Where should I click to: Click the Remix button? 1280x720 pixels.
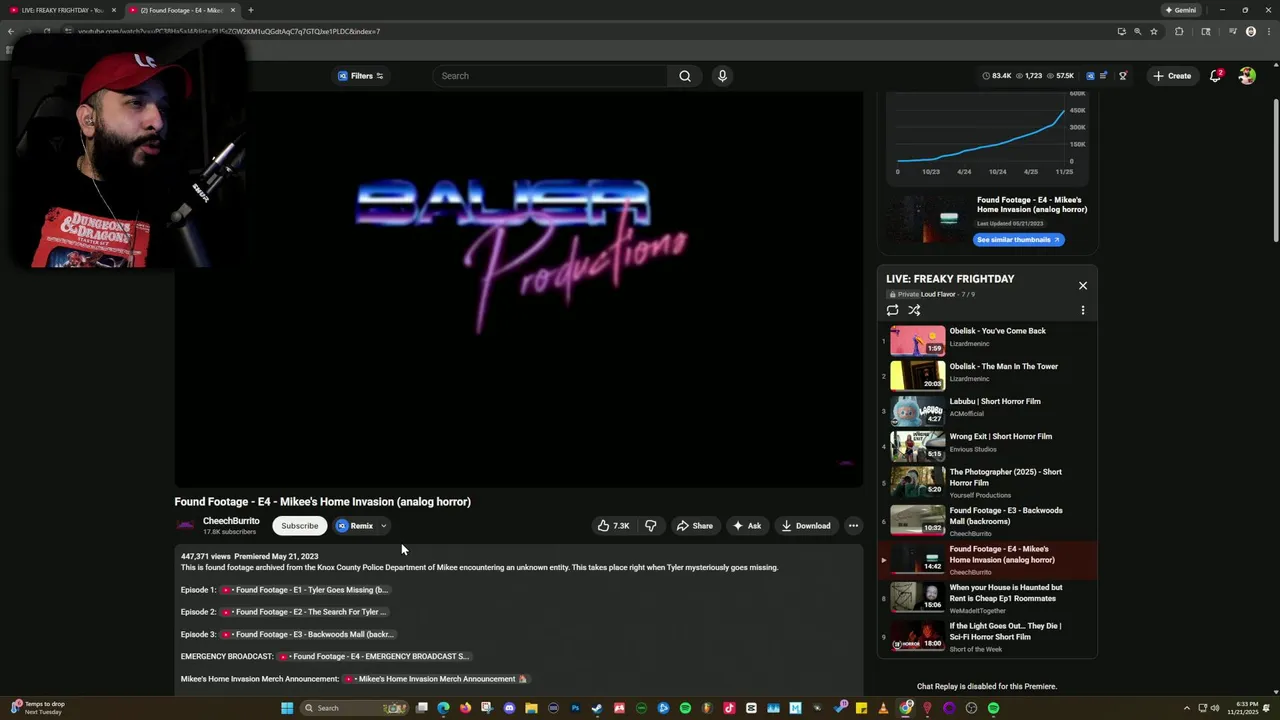click(x=355, y=526)
